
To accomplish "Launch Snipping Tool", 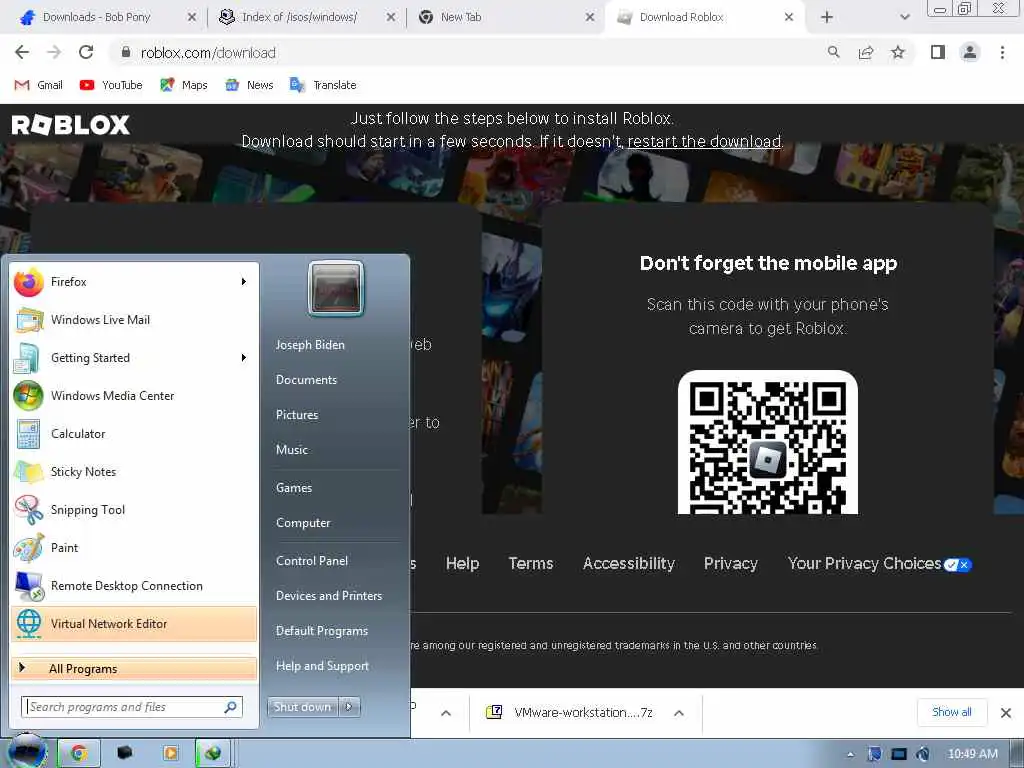I will (x=134, y=509).
